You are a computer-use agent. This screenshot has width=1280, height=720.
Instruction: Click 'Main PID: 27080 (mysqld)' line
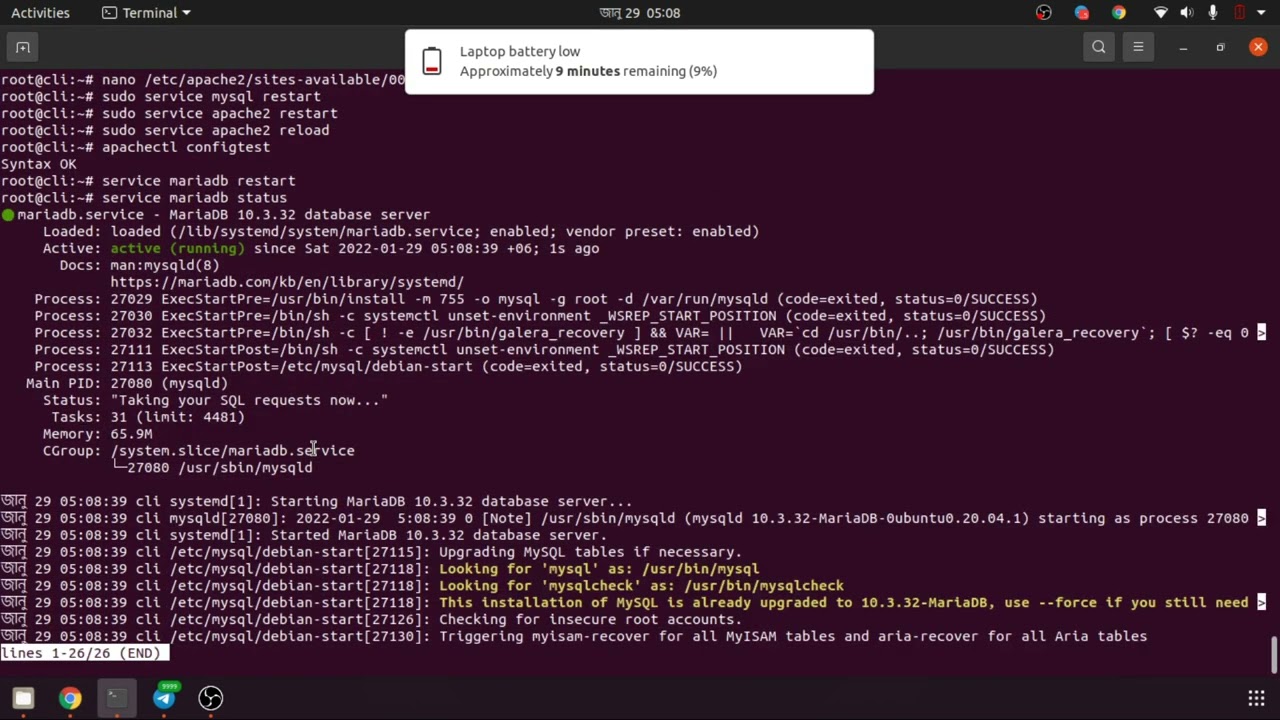(x=127, y=383)
